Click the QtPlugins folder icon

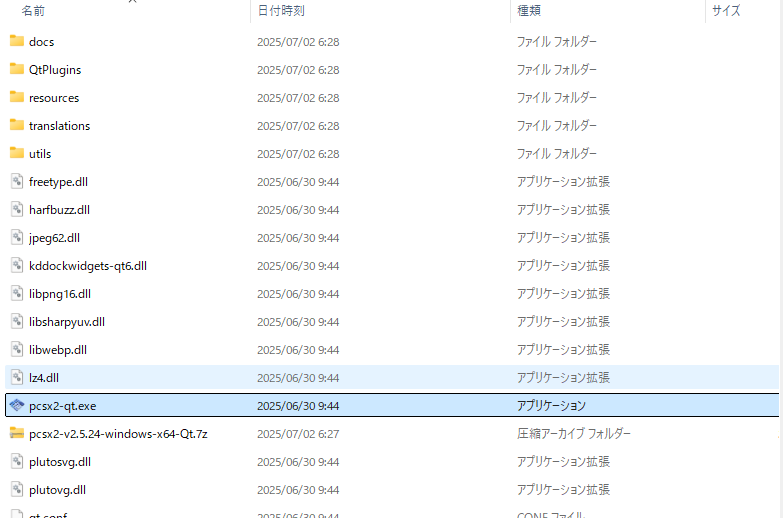(x=17, y=69)
